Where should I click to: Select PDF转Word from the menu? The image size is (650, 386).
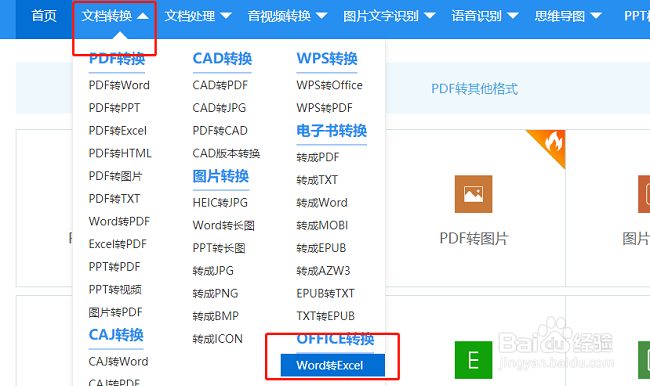[119, 85]
